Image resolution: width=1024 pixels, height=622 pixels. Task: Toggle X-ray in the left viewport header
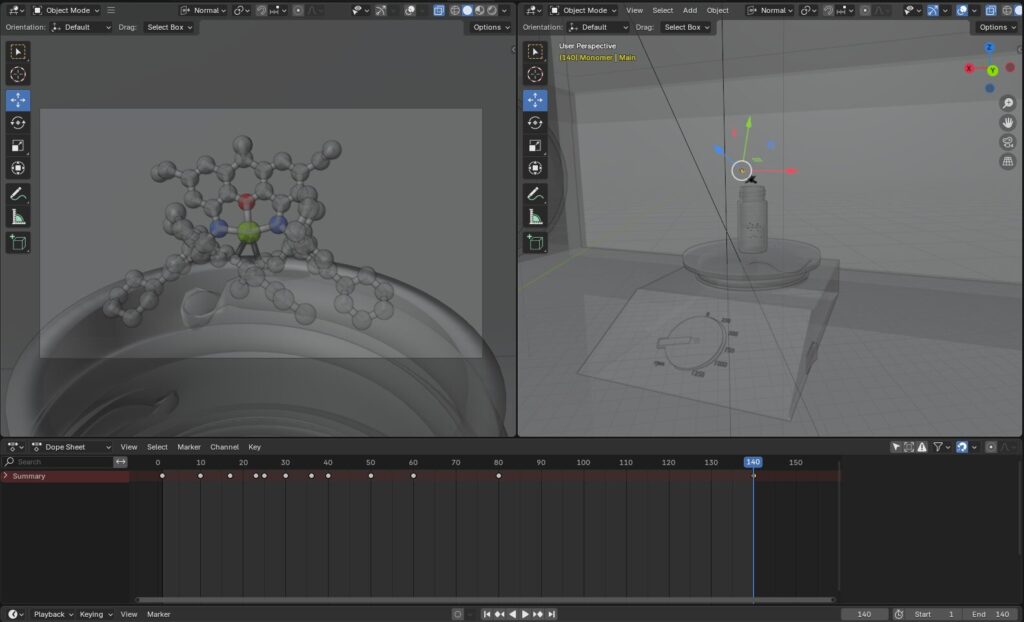point(439,10)
